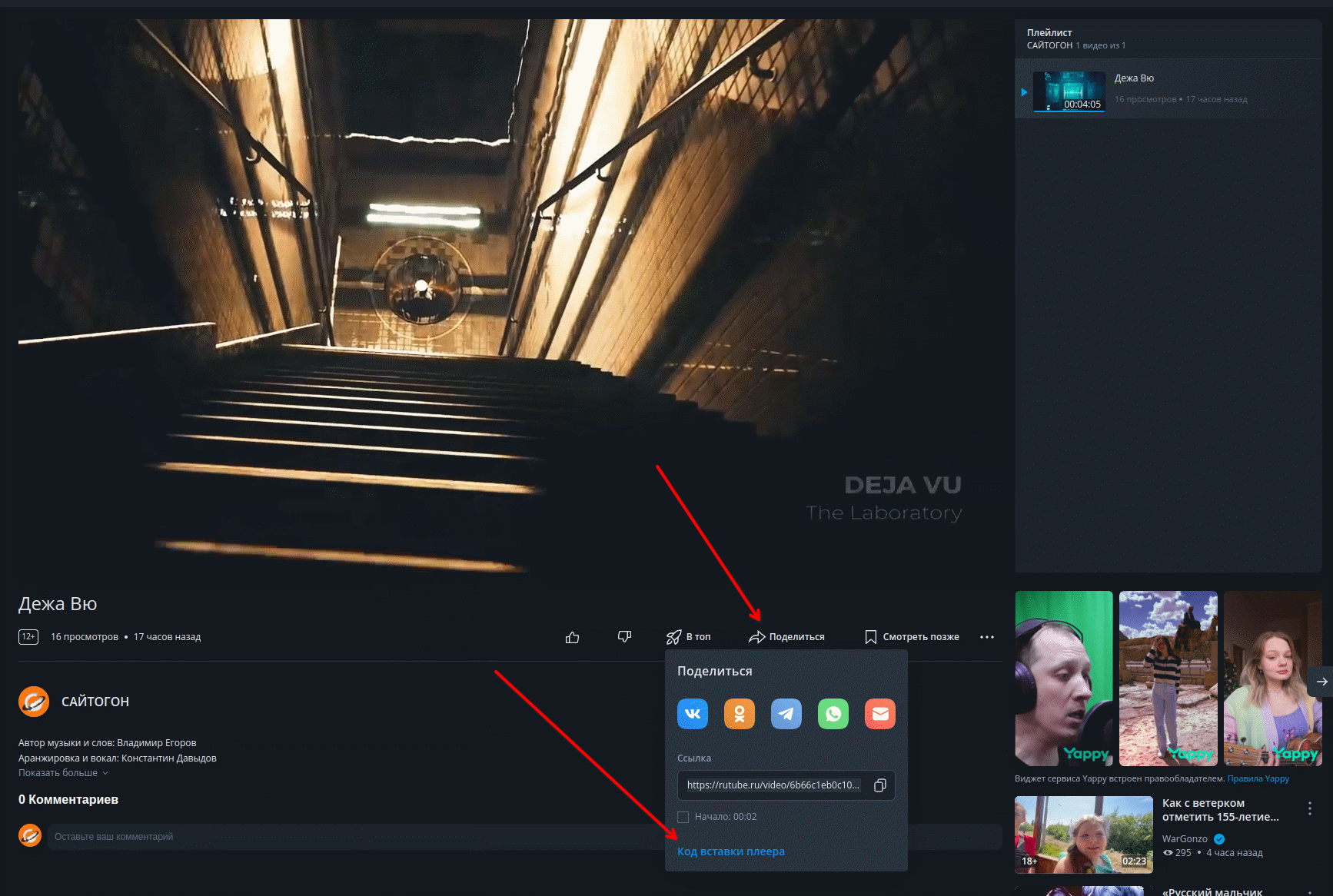1333x896 pixels.
Task: Open 'Код вставки плеера' embed link
Action: pos(731,851)
